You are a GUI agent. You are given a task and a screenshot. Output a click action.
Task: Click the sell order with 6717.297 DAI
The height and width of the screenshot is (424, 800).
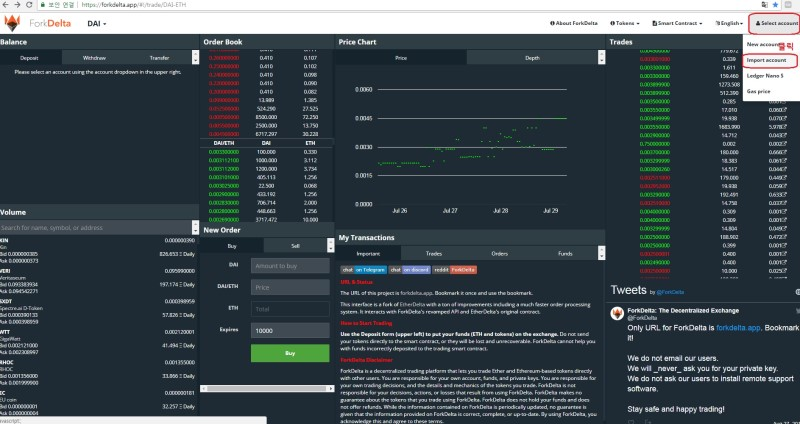pos(266,134)
